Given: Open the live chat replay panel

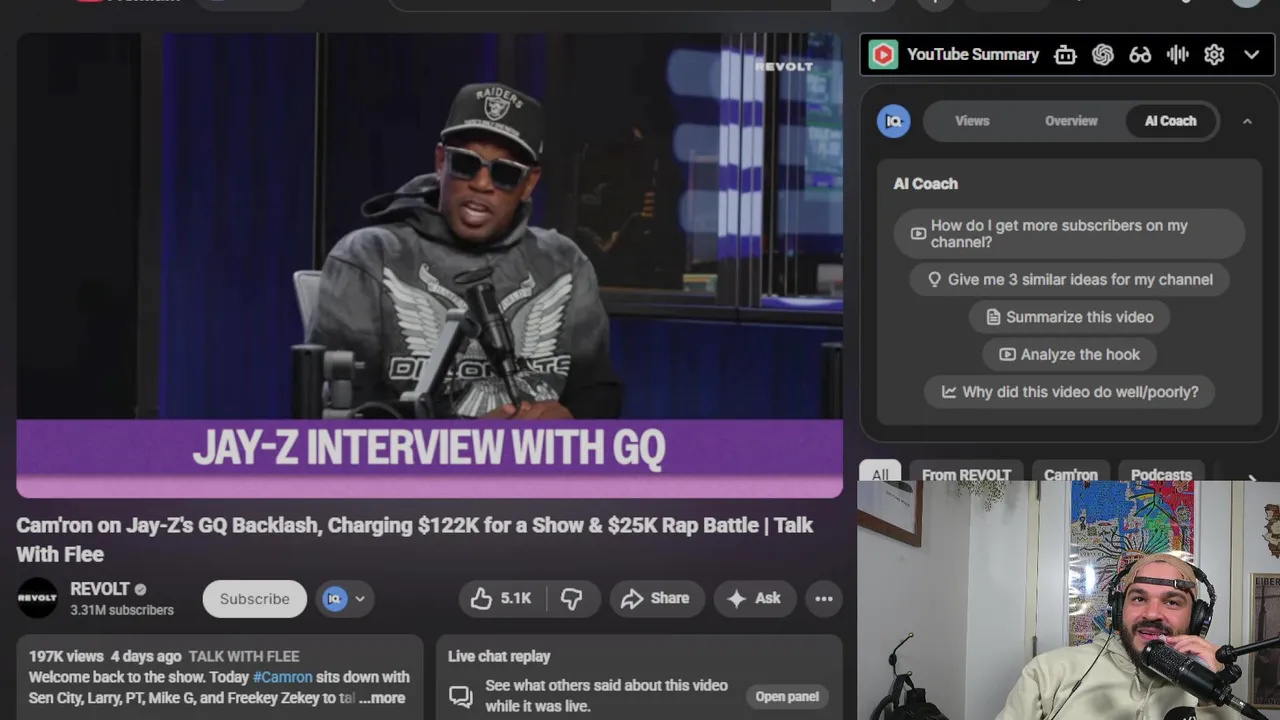Looking at the screenshot, I should [x=787, y=696].
